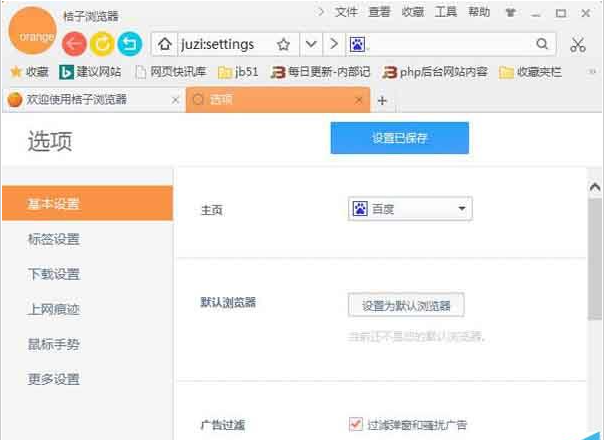Viewport: 605px width, 440px height.
Task: Open new tab with plus button
Action: 381,100
